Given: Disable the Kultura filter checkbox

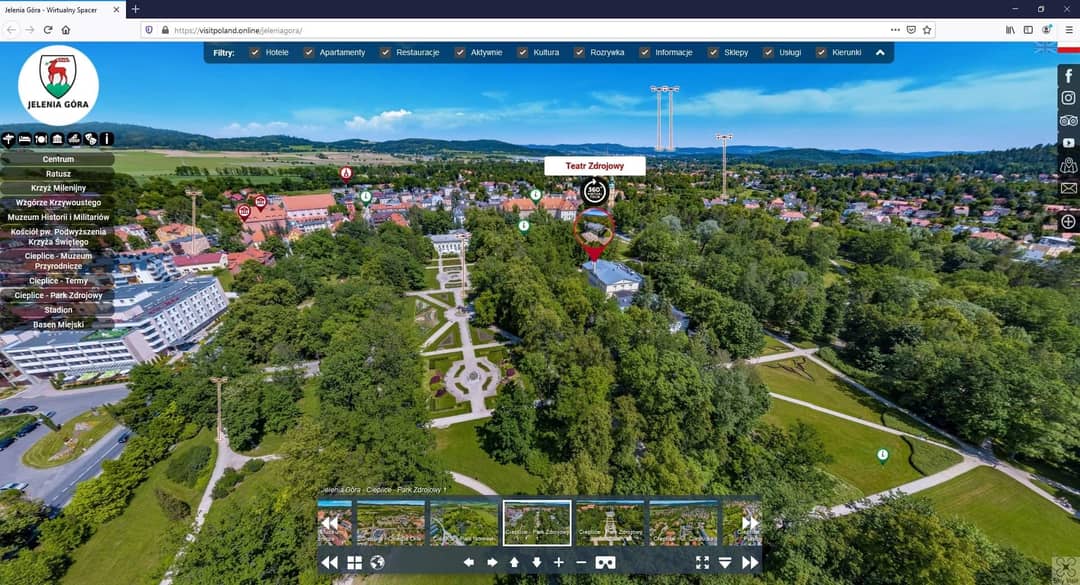Looking at the screenshot, I should pos(522,52).
